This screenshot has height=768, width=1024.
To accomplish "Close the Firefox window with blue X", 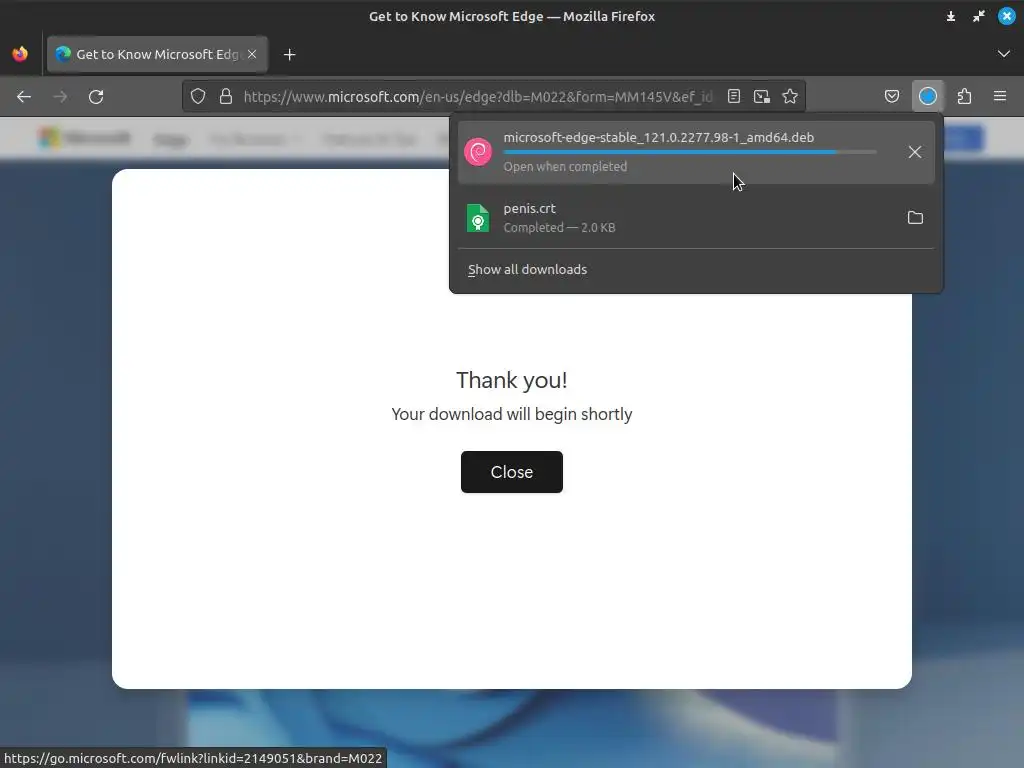I will point(1007,16).
